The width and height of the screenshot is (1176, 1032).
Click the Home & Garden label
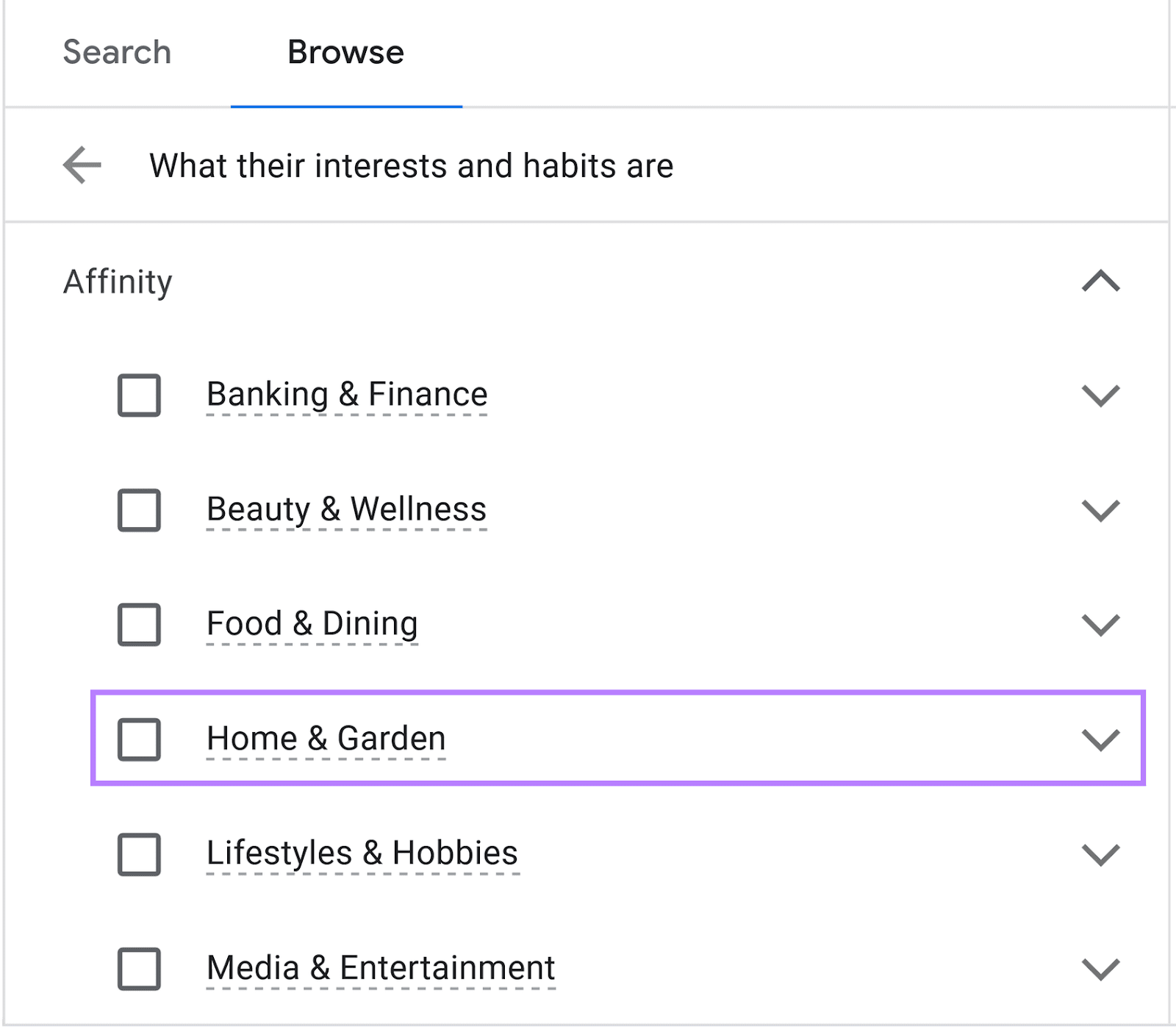[326, 738]
